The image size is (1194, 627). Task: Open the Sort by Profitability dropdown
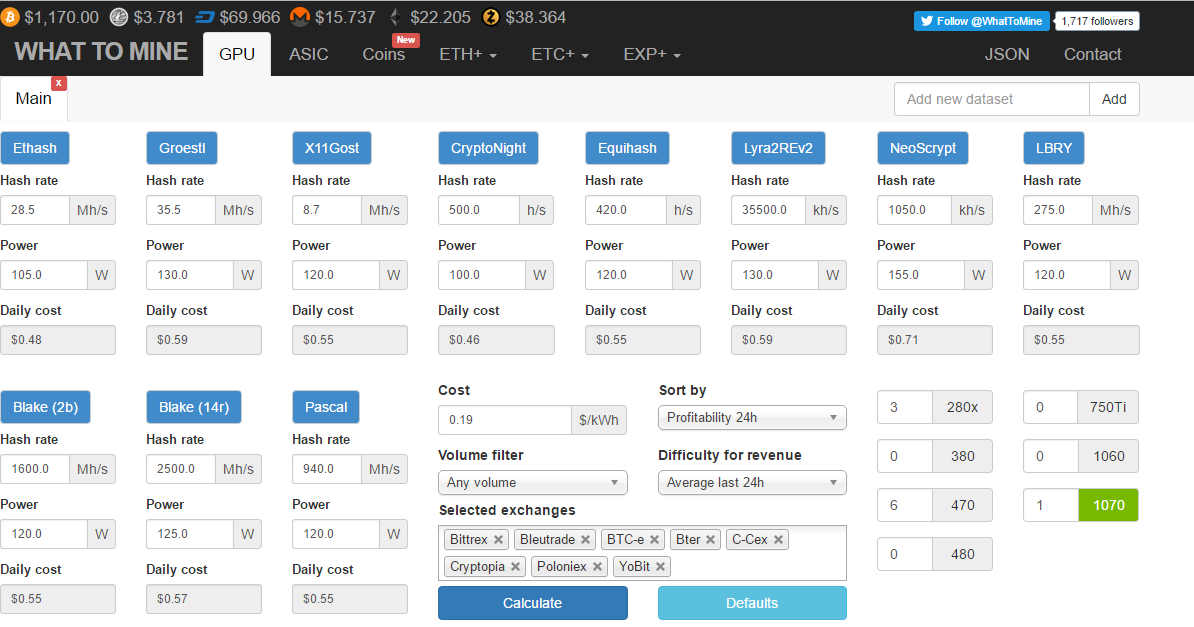click(x=751, y=417)
